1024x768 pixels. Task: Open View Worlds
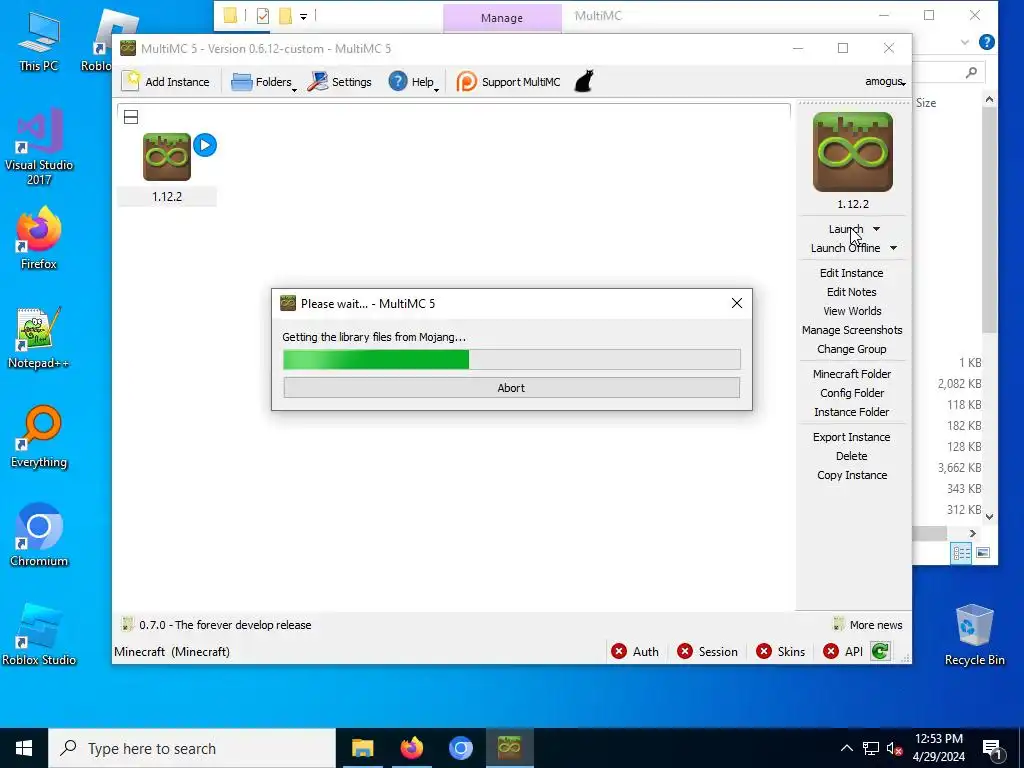tap(852, 311)
